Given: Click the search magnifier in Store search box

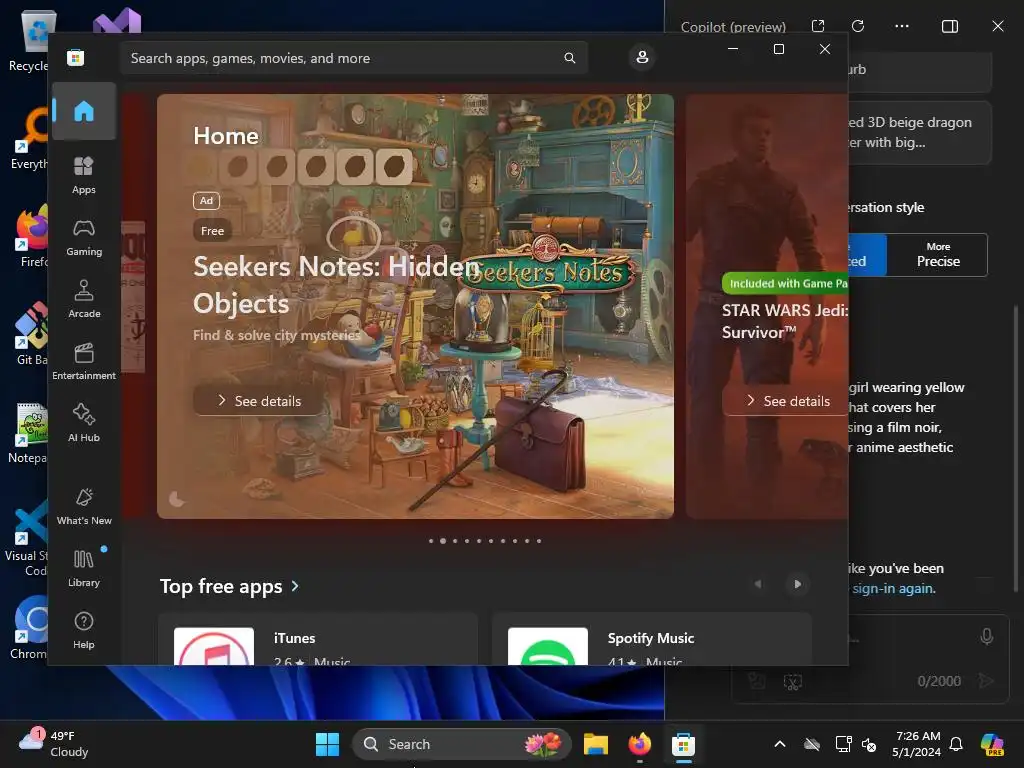Looking at the screenshot, I should pos(569,58).
